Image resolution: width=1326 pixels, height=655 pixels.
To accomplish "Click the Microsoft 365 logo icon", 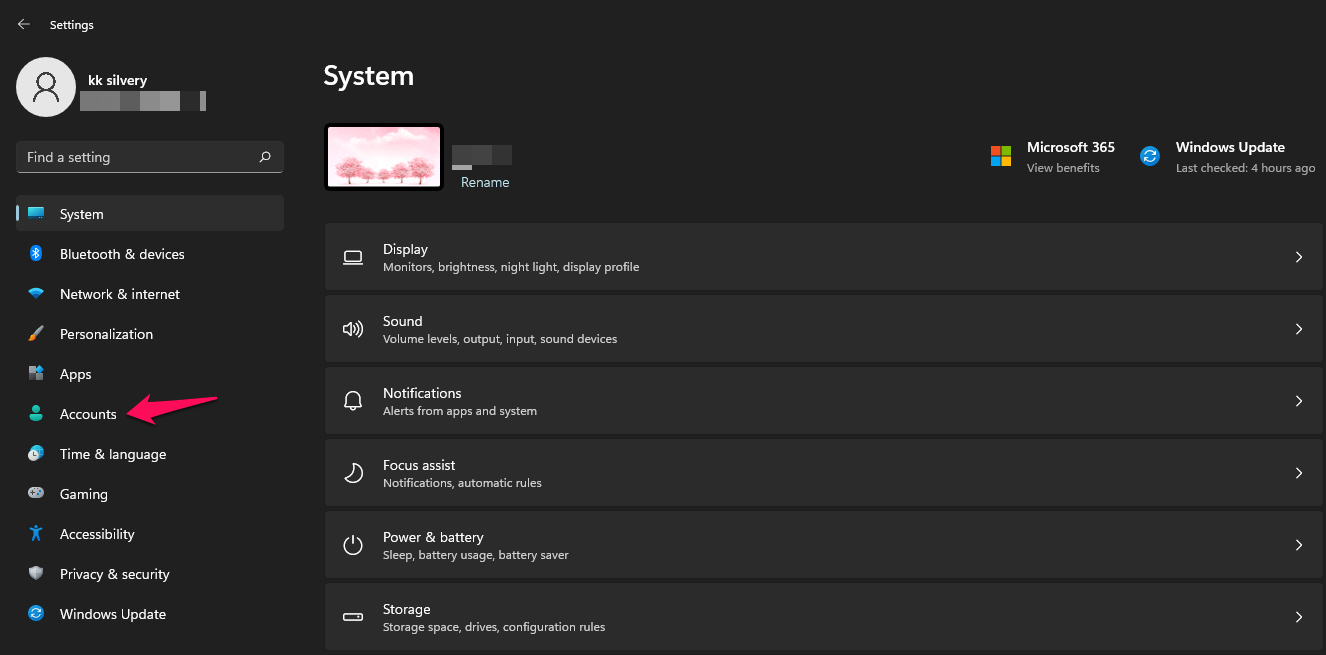I will (1001, 156).
